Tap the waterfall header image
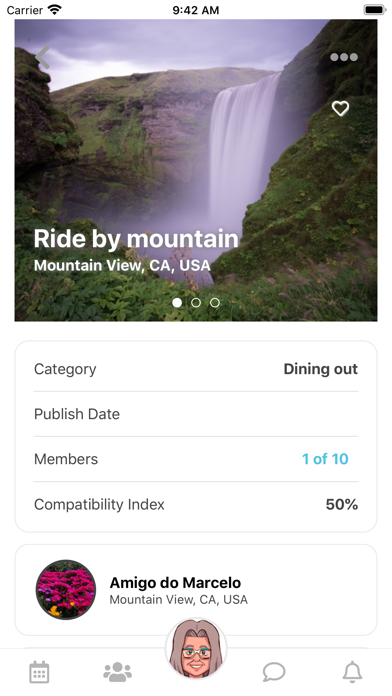 (x=196, y=170)
